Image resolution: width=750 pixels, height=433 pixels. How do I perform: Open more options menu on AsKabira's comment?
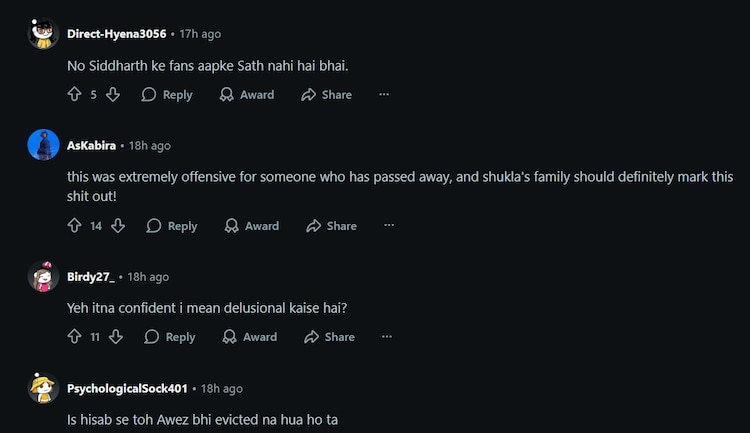coord(389,226)
